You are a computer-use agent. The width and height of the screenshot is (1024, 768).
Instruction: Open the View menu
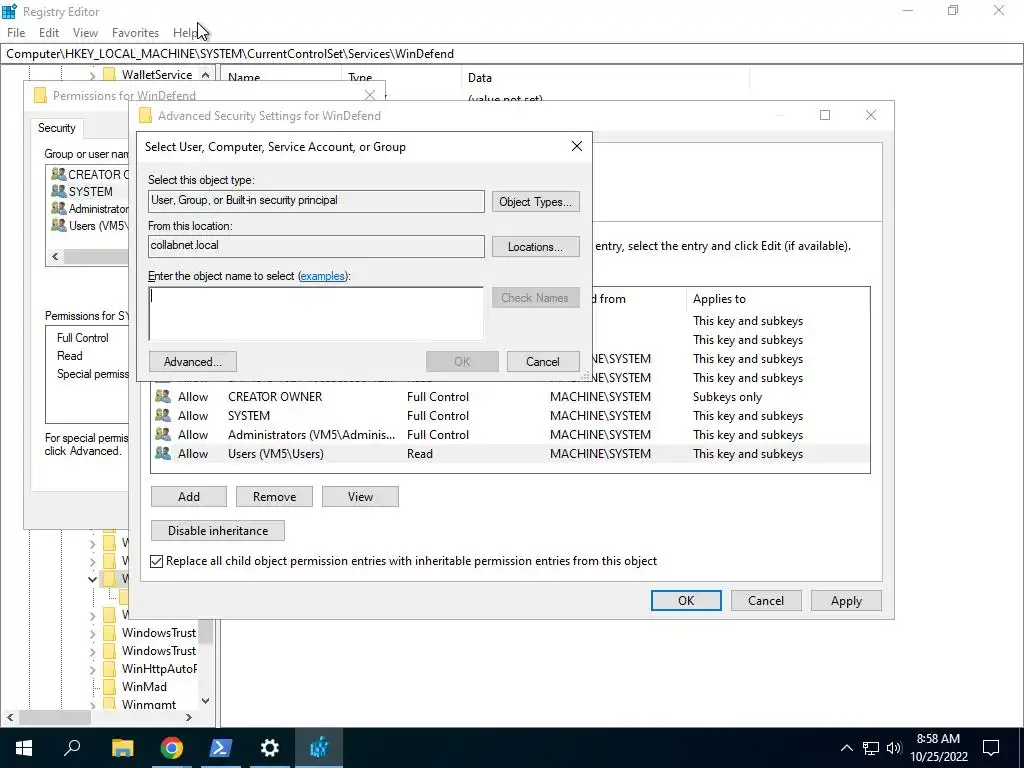click(85, 33)
